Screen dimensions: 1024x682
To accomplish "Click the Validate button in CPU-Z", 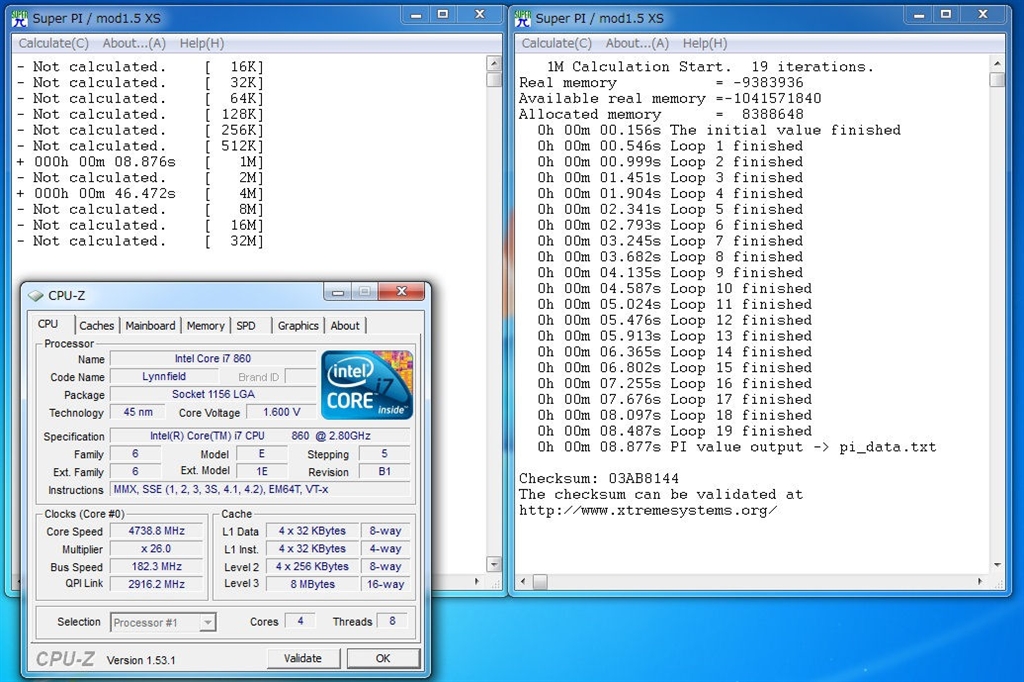I will 303,658.
